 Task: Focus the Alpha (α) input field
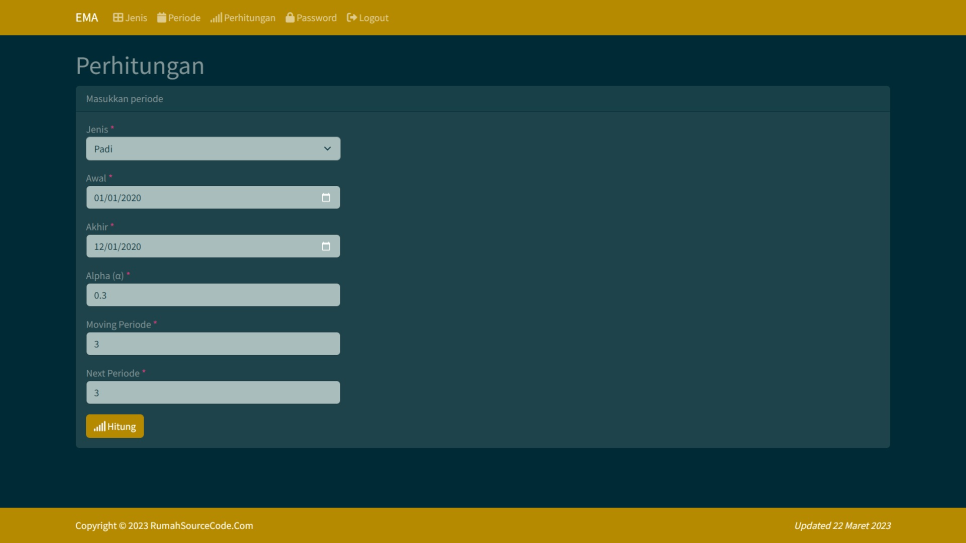[x=212, y=295]
